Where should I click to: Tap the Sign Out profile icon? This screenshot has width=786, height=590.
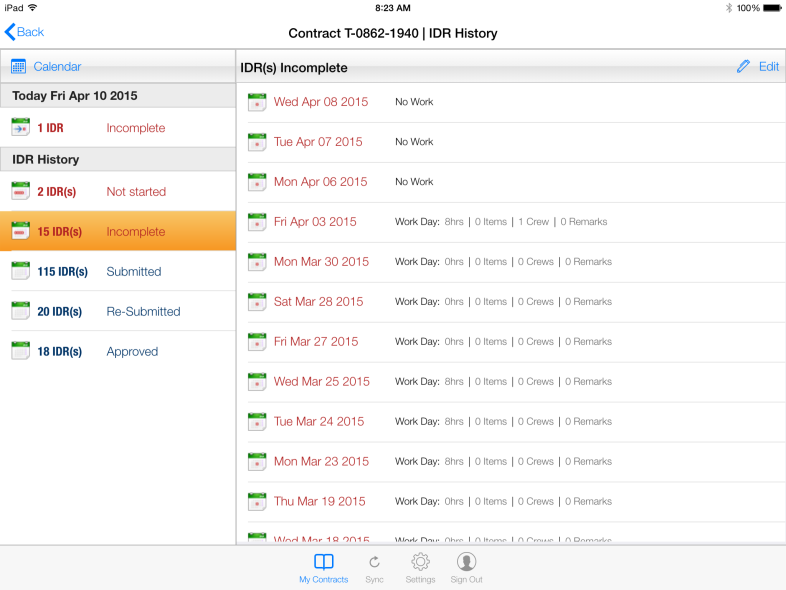(466, 562)
